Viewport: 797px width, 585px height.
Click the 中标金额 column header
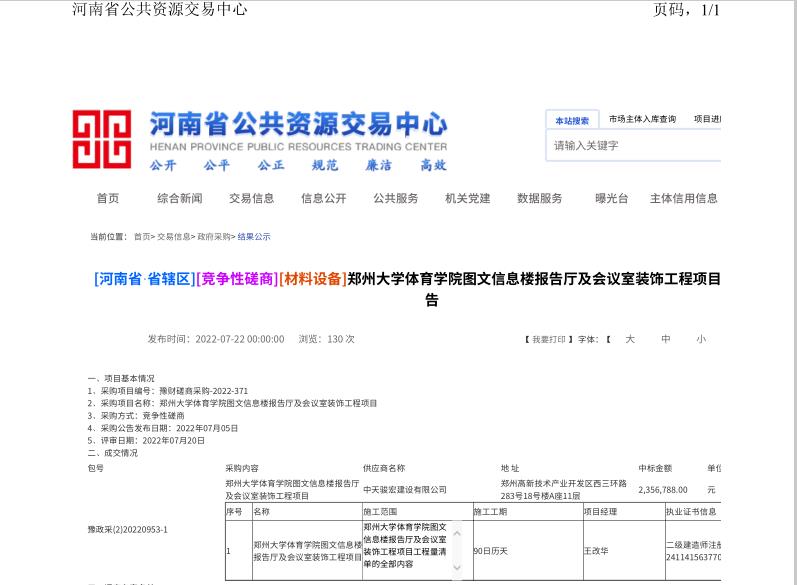[655, 468]
